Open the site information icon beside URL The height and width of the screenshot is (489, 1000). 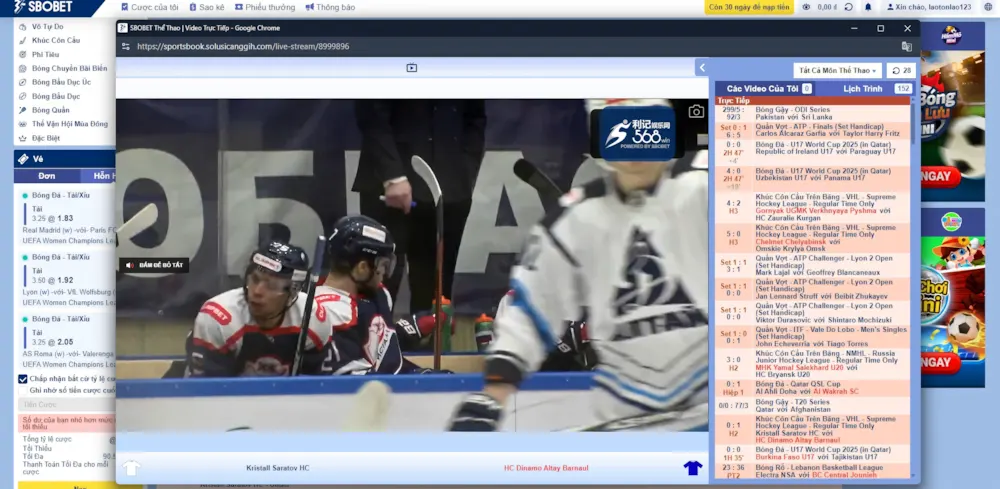[125, 46]
